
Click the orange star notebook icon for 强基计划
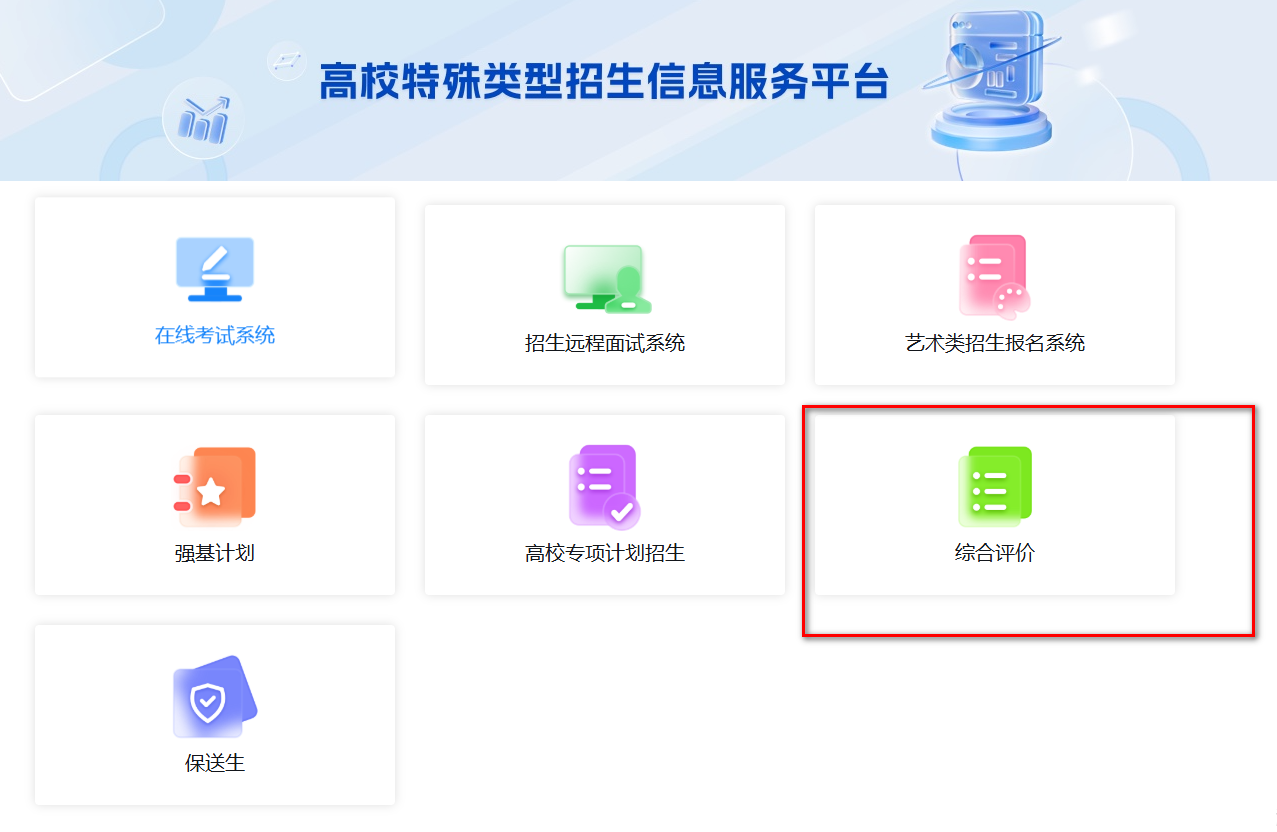(214, 487)
